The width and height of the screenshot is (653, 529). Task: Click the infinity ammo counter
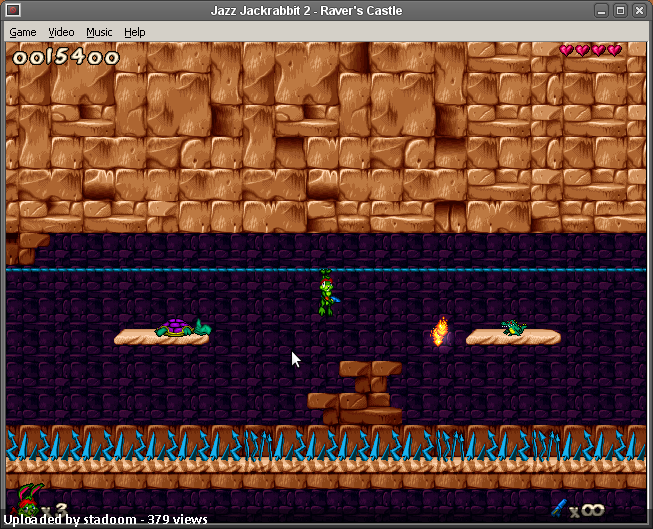[x=588, y=510]
